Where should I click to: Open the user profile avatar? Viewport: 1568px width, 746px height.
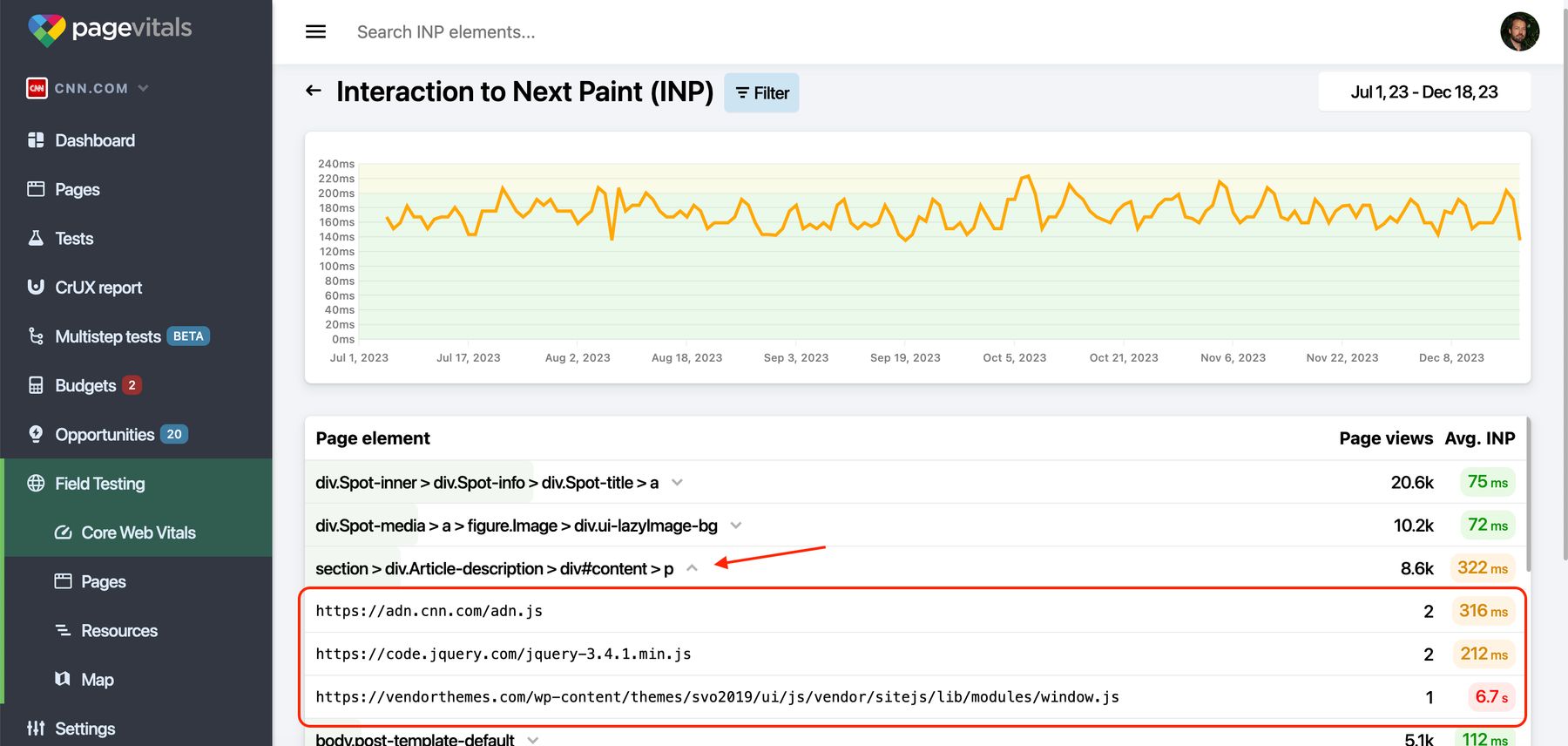pyautogui.click(x=1519, y=32)
